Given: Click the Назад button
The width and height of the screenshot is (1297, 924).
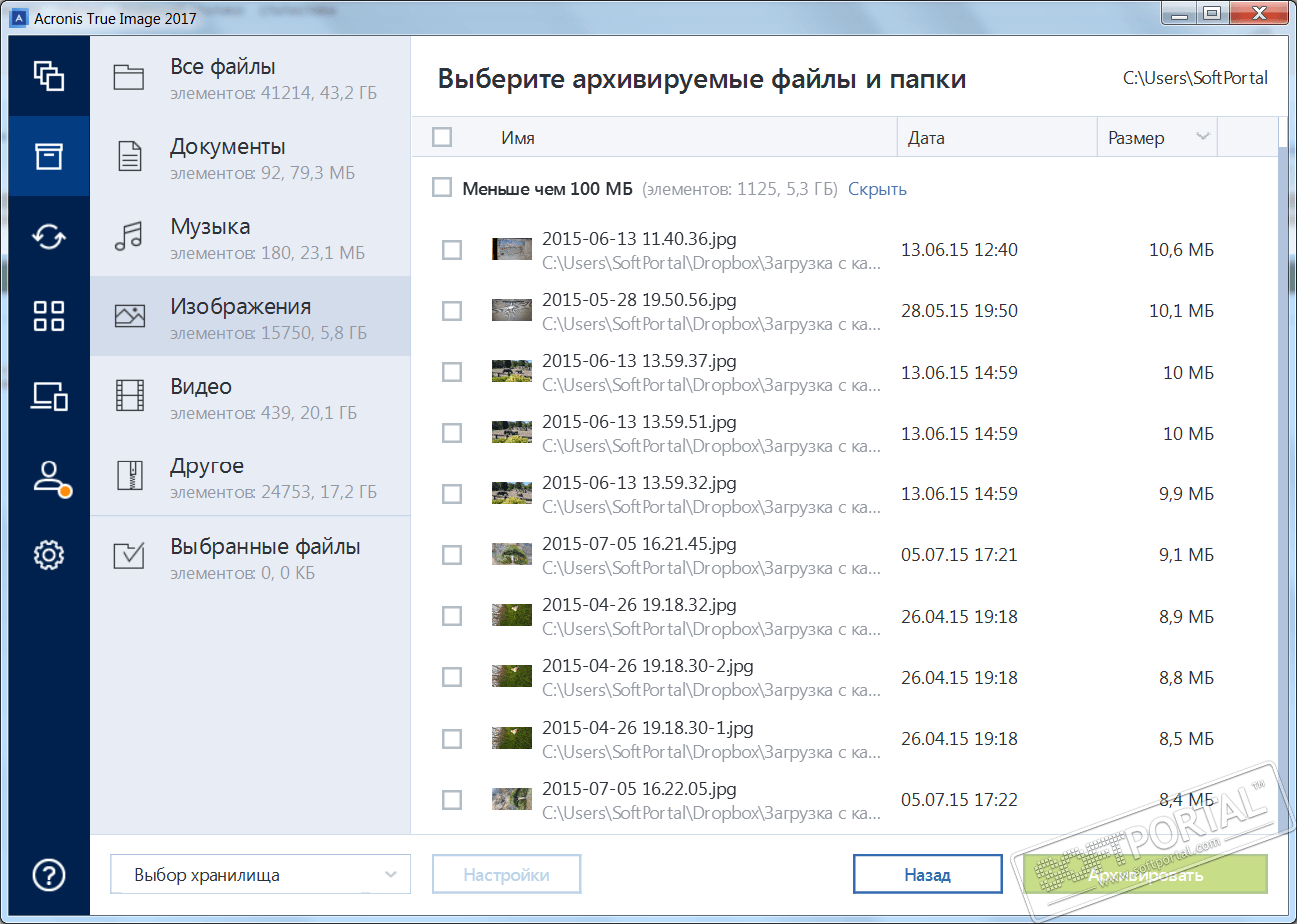Looking at the screenshot, I should pyautogui.click(x=928, y=874).
